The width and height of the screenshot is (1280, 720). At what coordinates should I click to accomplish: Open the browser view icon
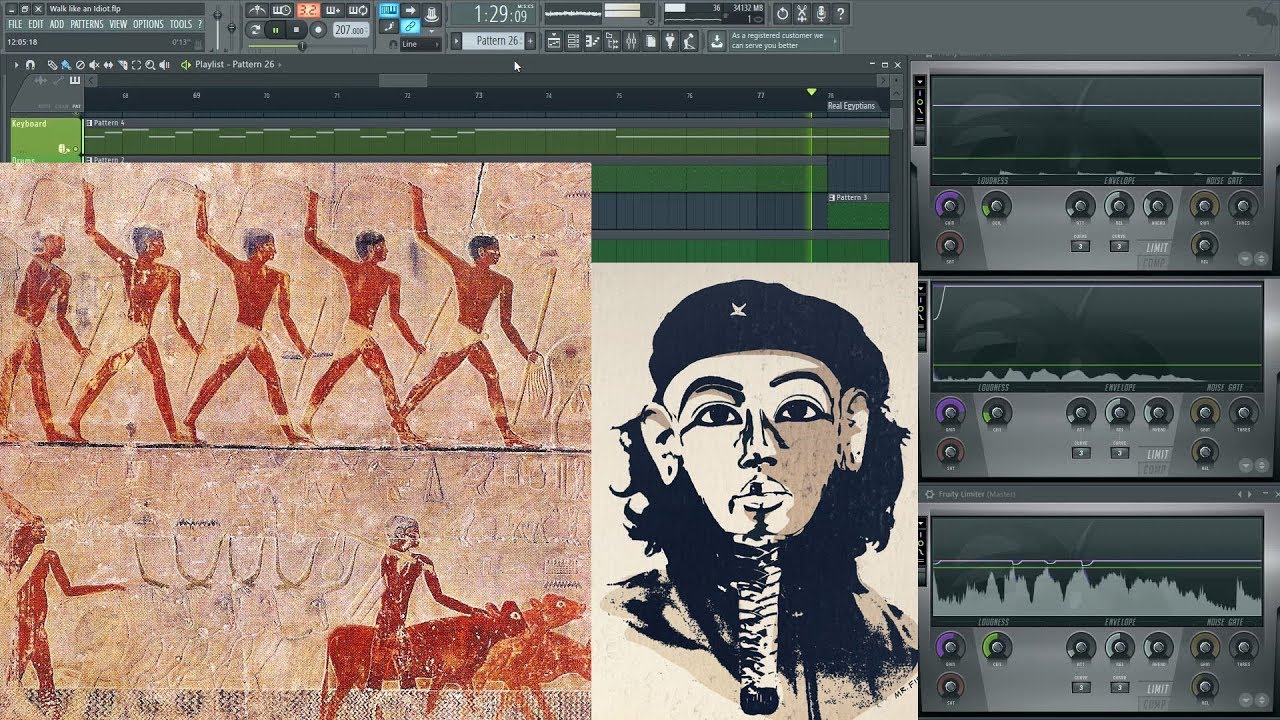click(612, 41)
